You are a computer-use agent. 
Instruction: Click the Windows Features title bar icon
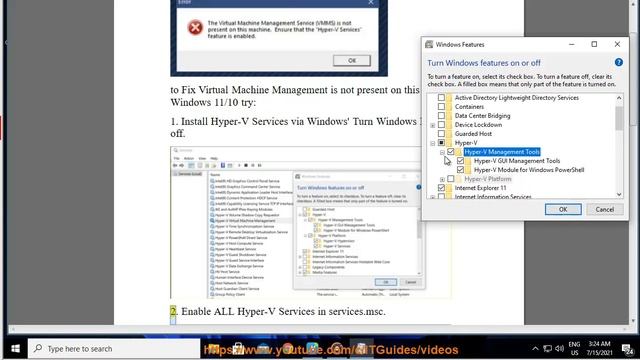[x=429, y=44]
